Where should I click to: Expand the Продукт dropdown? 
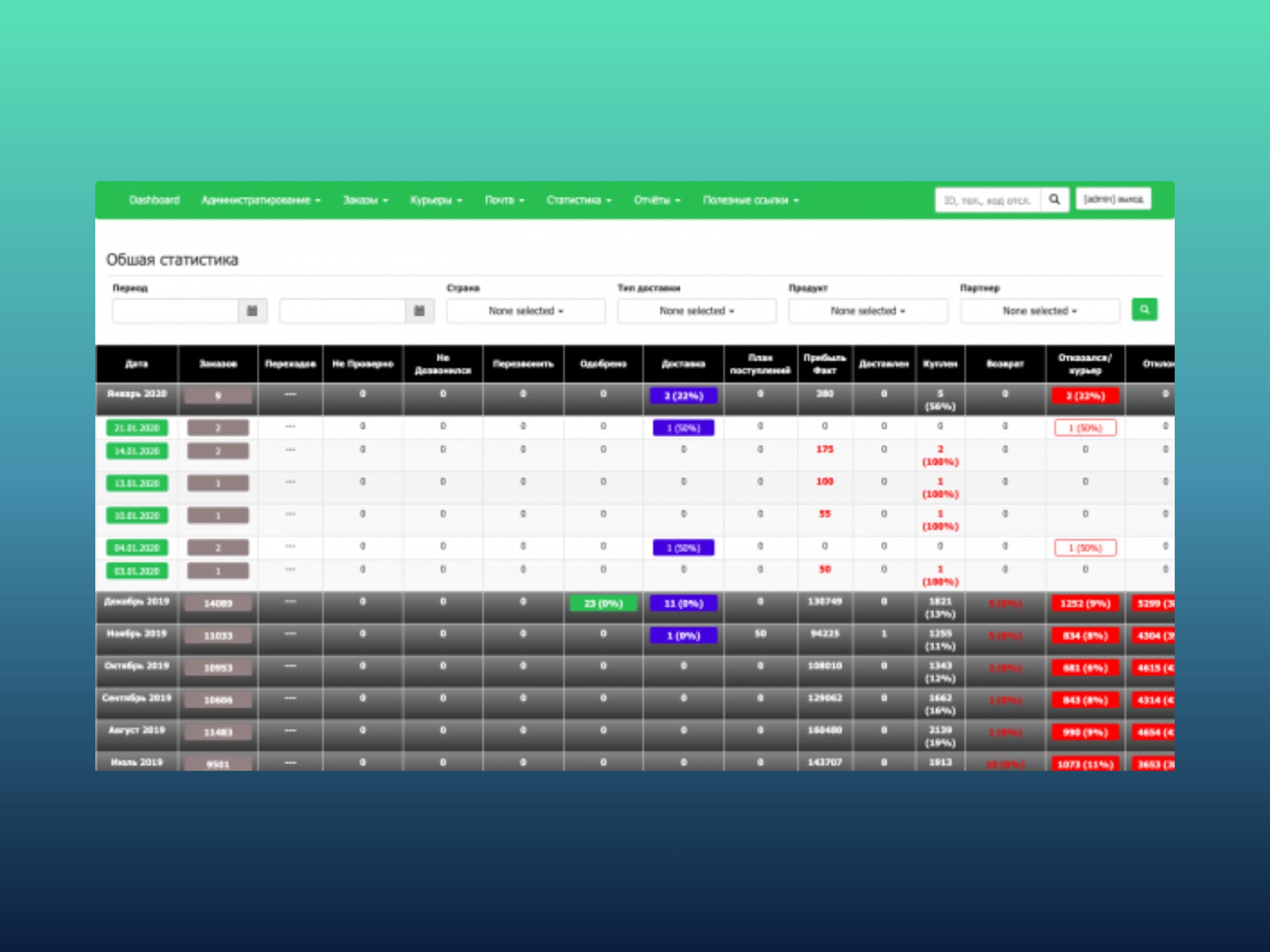868,311
